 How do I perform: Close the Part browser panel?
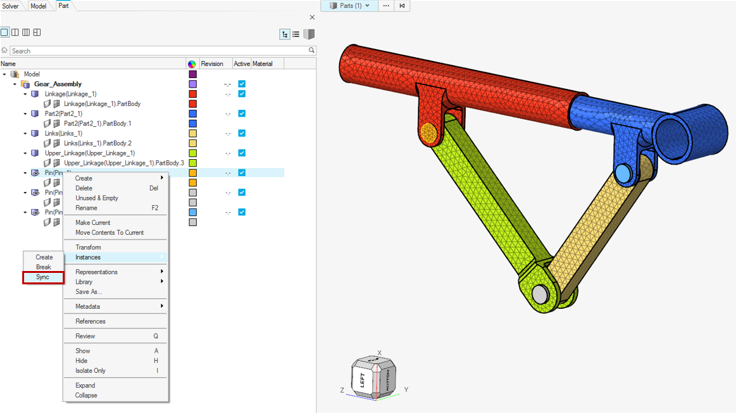pyautogui.click(x=312, y=17)
